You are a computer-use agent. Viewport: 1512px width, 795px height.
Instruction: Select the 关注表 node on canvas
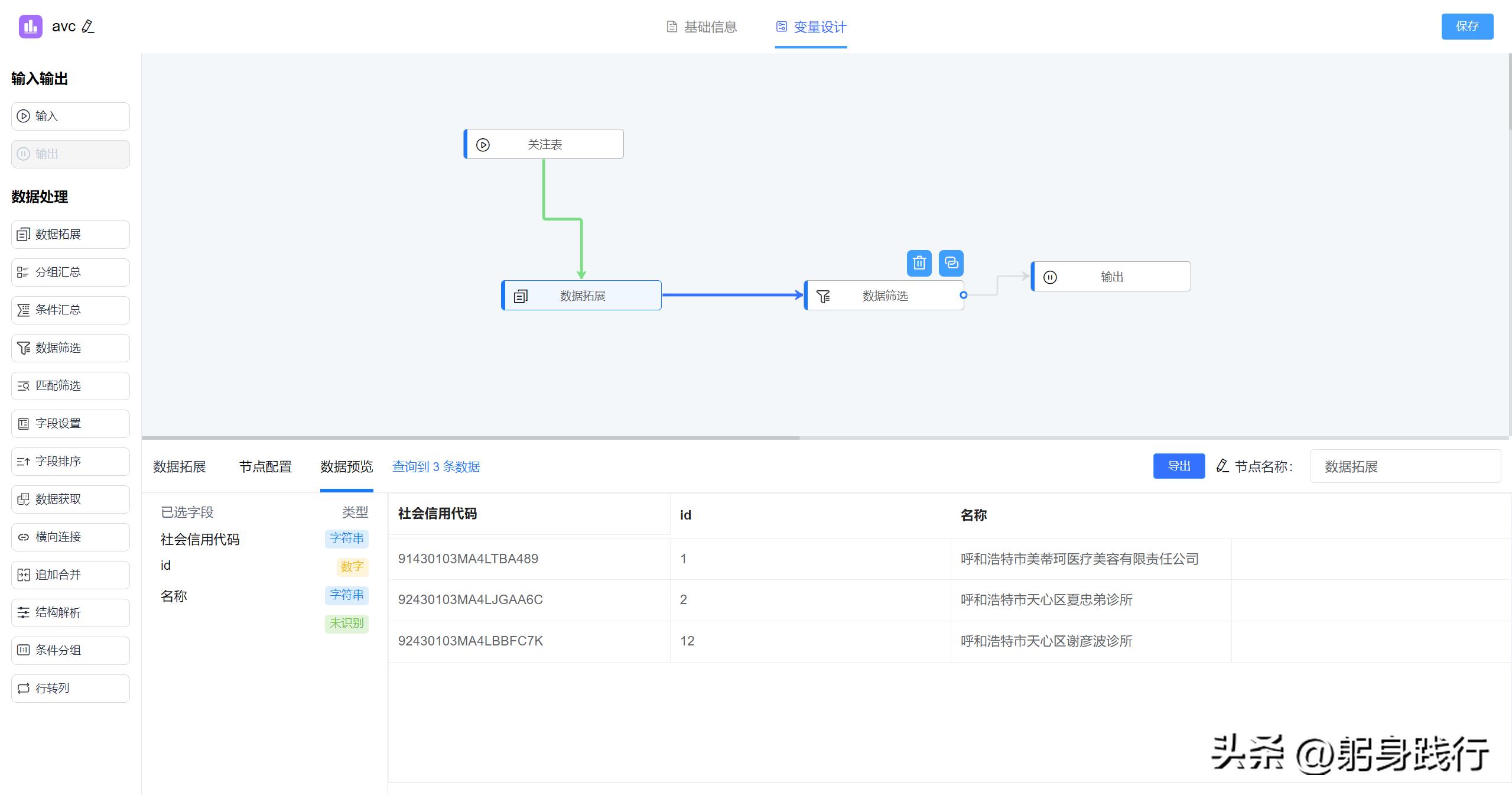pos(544,144)
